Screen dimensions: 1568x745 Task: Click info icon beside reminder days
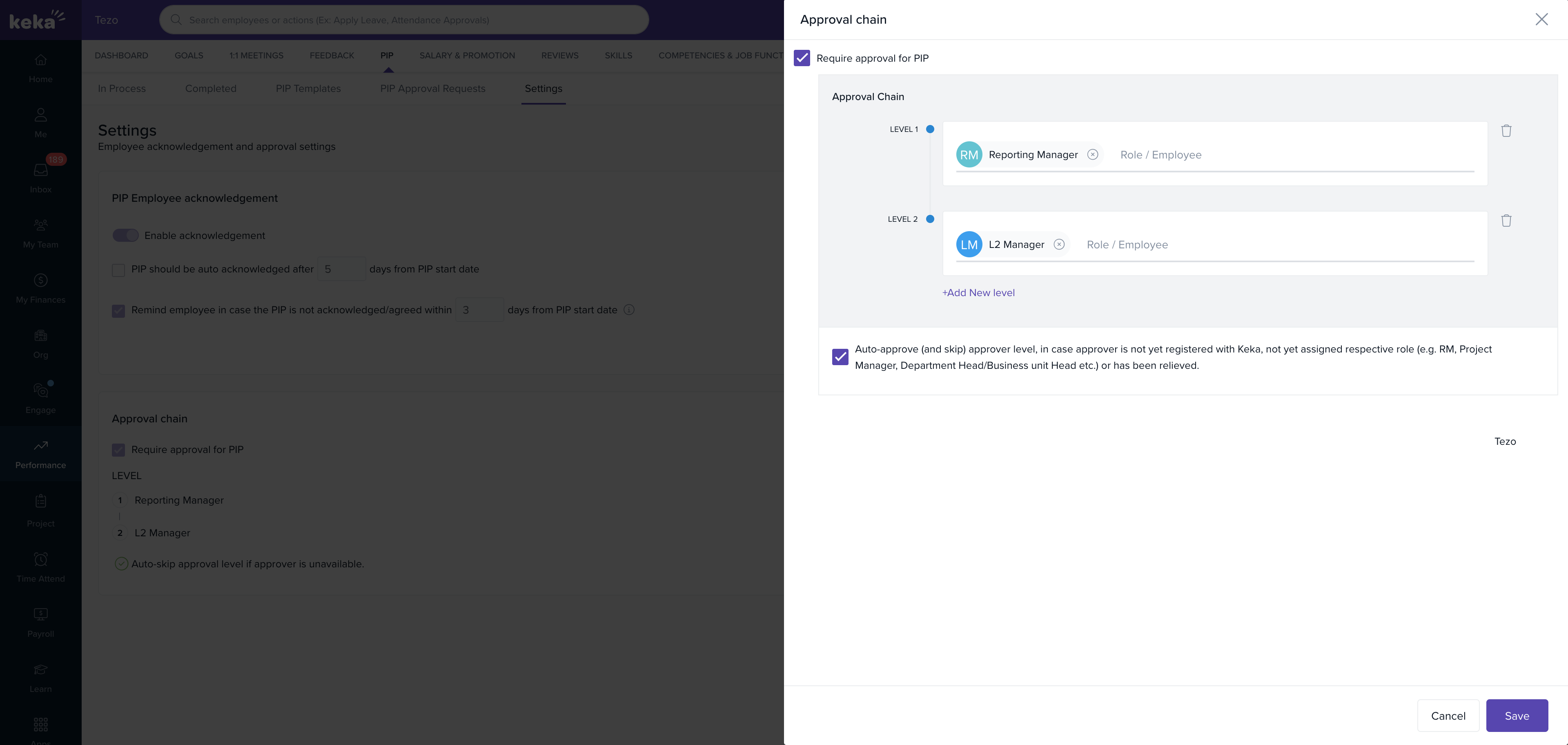click(x=629, y=310)
